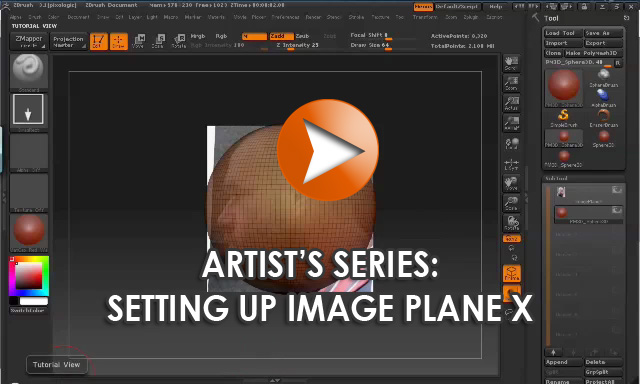Select the EraserBrush tool icon
Screen dimensions: 640x384
click(x=603, y=118)
